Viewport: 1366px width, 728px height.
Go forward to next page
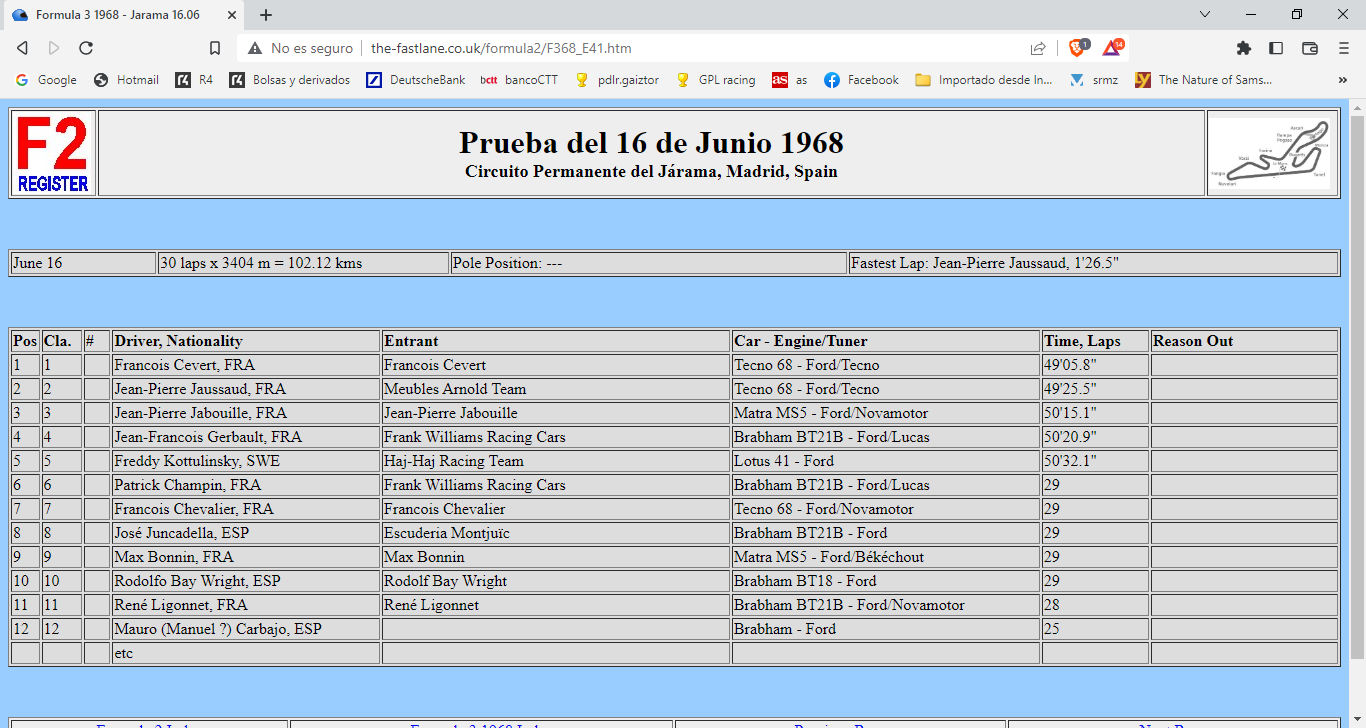pyautogui.click(x=54, y=48)
